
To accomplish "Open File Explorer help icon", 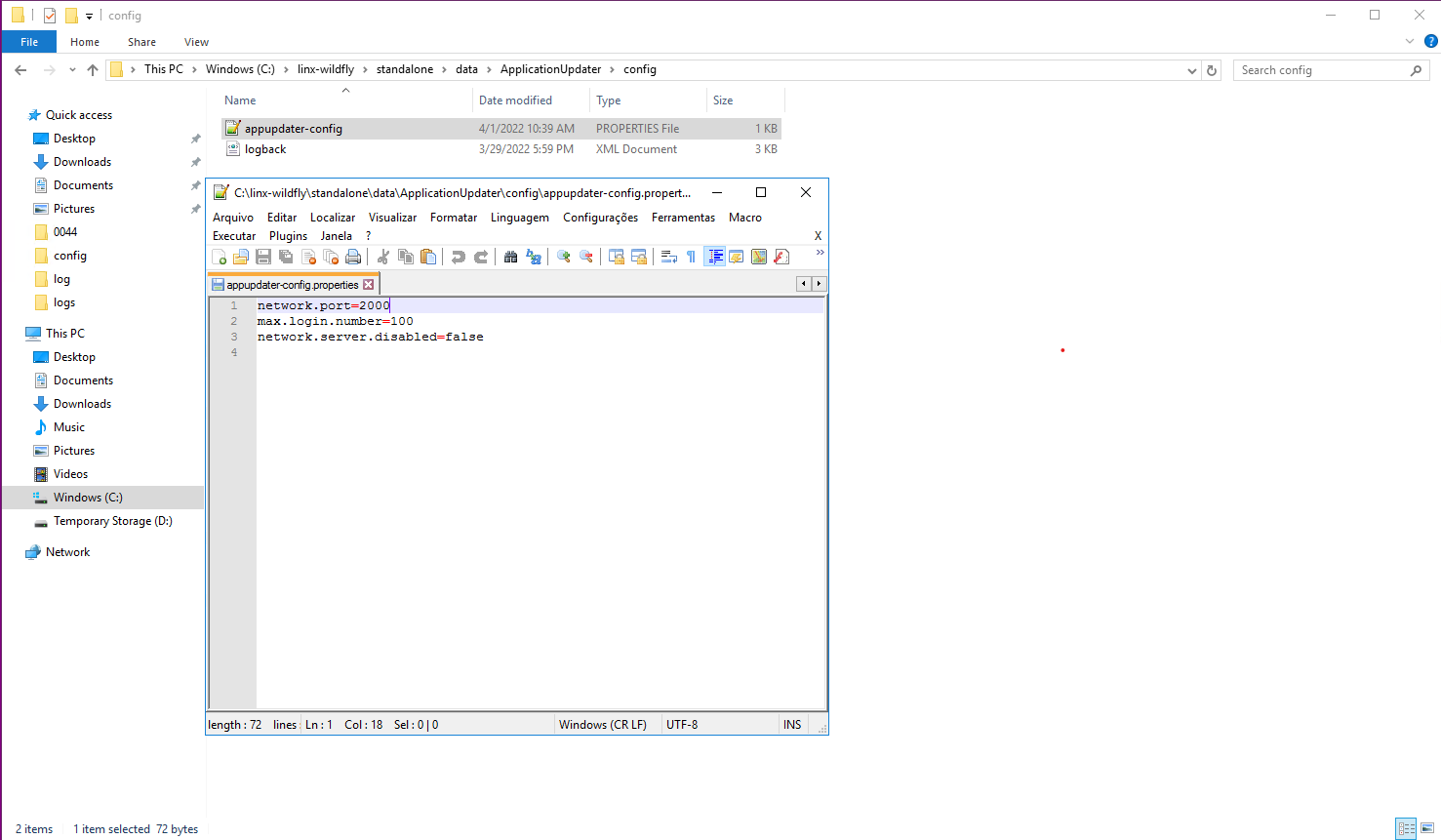I will 1431,41.
